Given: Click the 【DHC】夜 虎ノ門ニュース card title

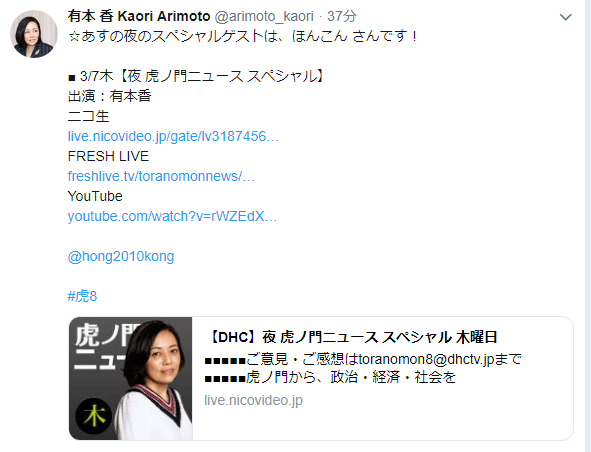Looking at the screenshot, I should click(351, 337).
